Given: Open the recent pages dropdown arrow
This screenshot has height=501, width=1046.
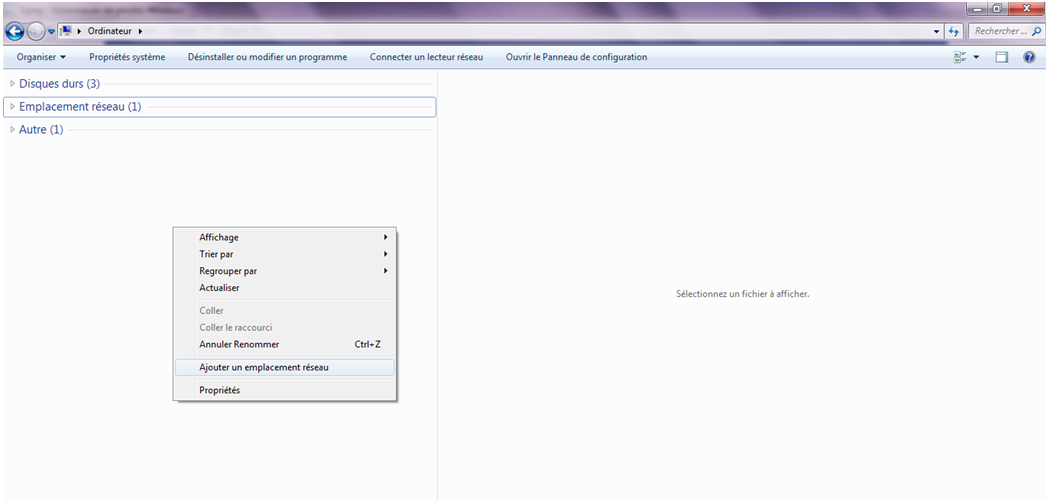Looking at the screenshot, I should (51, 31).
